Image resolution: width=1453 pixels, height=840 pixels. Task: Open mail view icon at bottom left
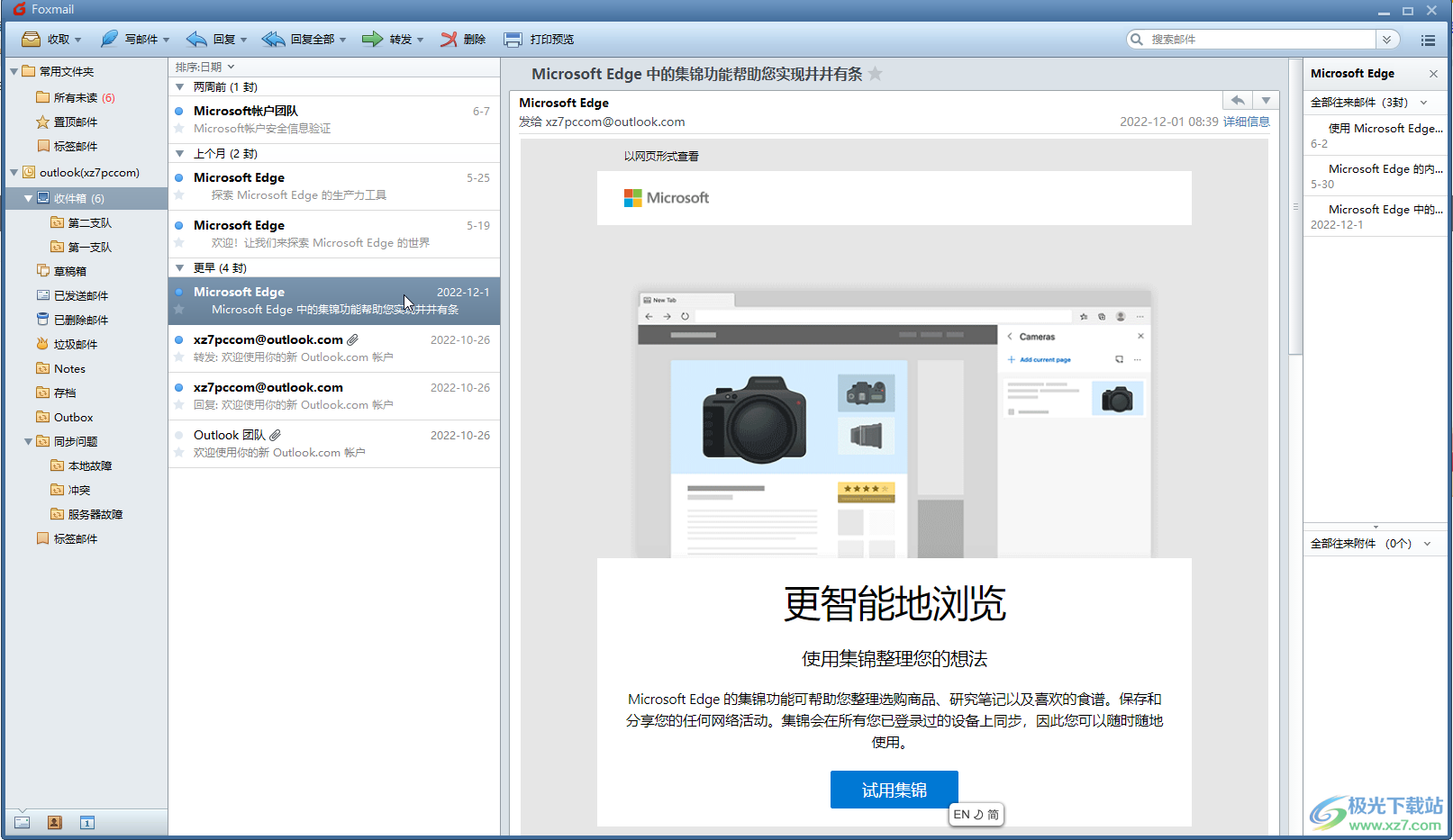pyautogui.click(x=23, y=822)
